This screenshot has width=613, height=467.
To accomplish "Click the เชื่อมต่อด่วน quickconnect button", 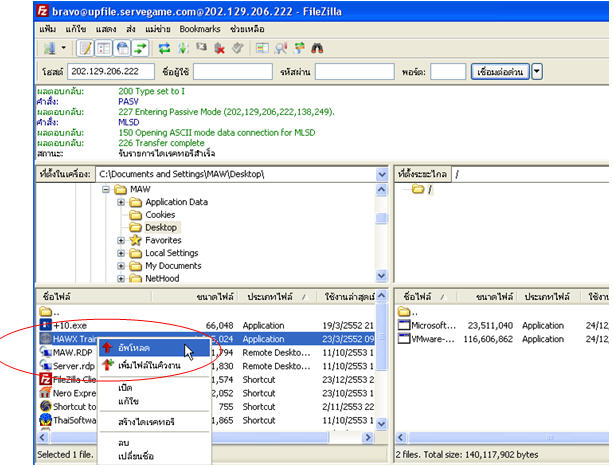I will 500,72.
